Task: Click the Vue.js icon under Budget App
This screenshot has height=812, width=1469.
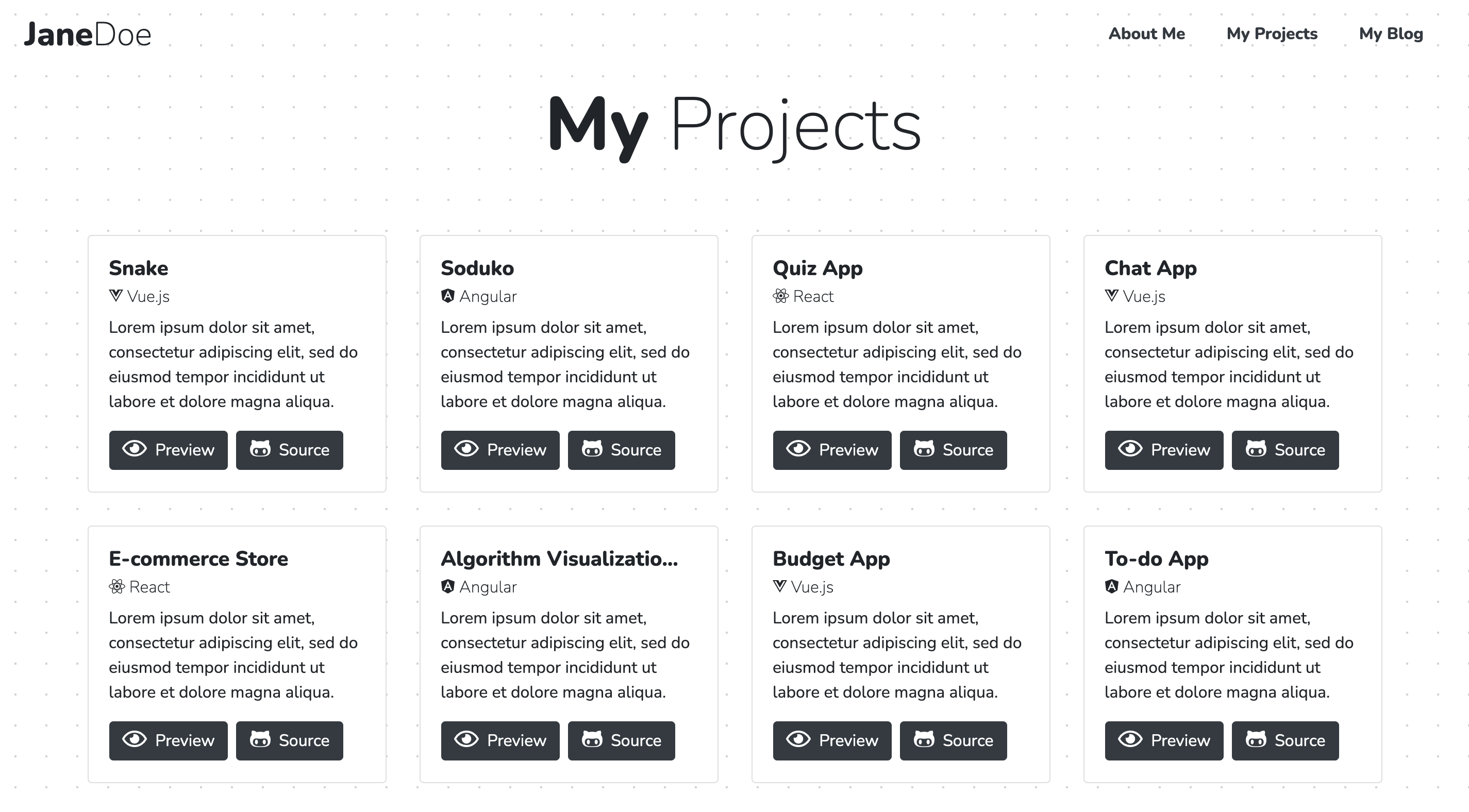Action: (779, 586)
